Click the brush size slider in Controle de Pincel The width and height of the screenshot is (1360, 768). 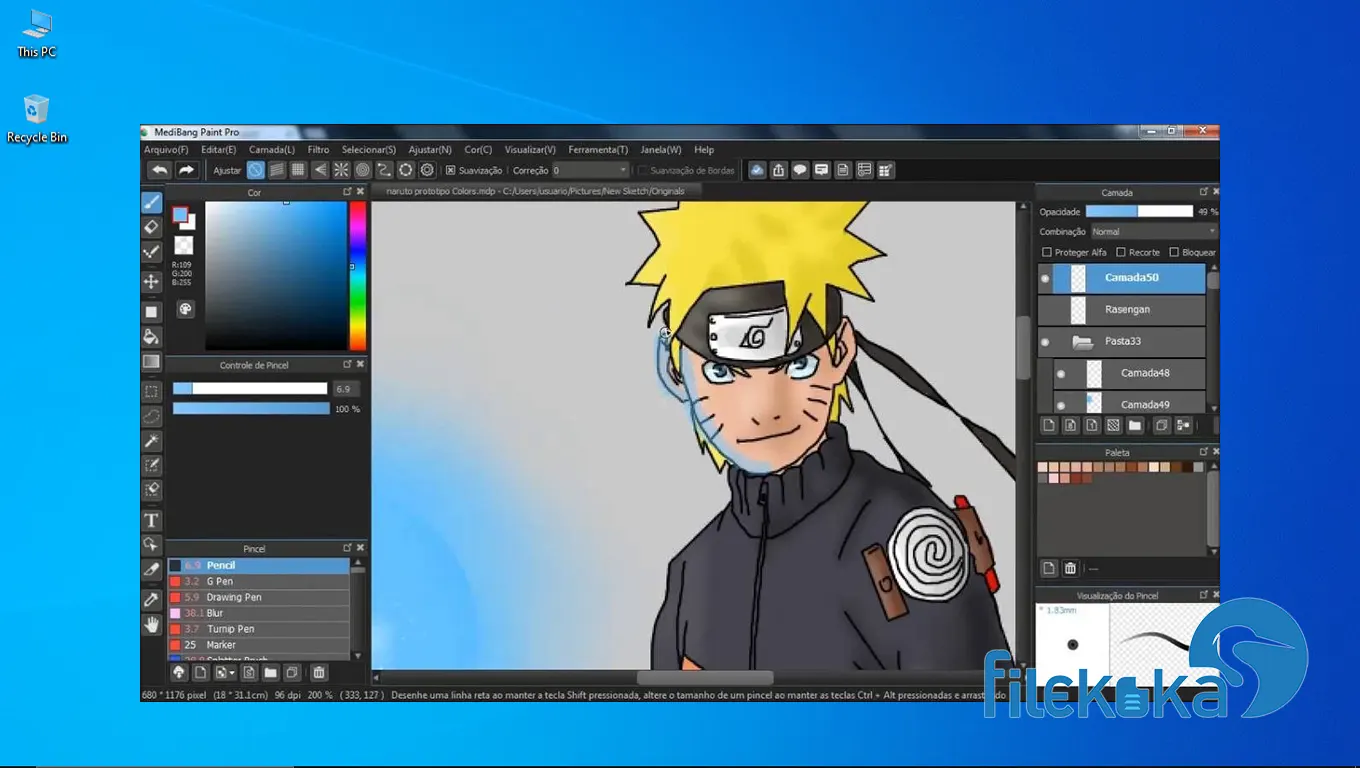[250, 389]
